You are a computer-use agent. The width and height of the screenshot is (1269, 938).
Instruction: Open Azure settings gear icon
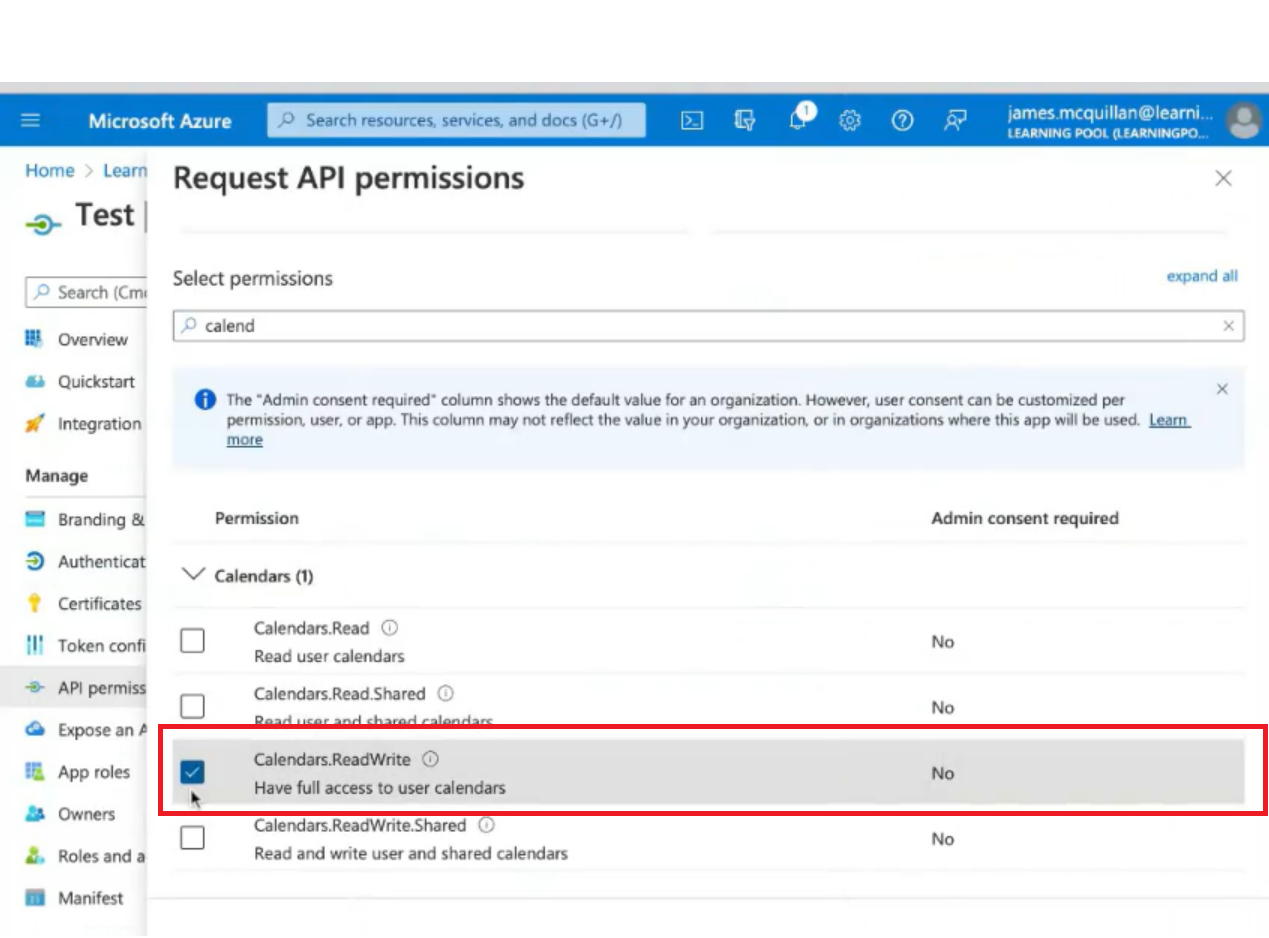pyautogui.click(x=850, y=121)
